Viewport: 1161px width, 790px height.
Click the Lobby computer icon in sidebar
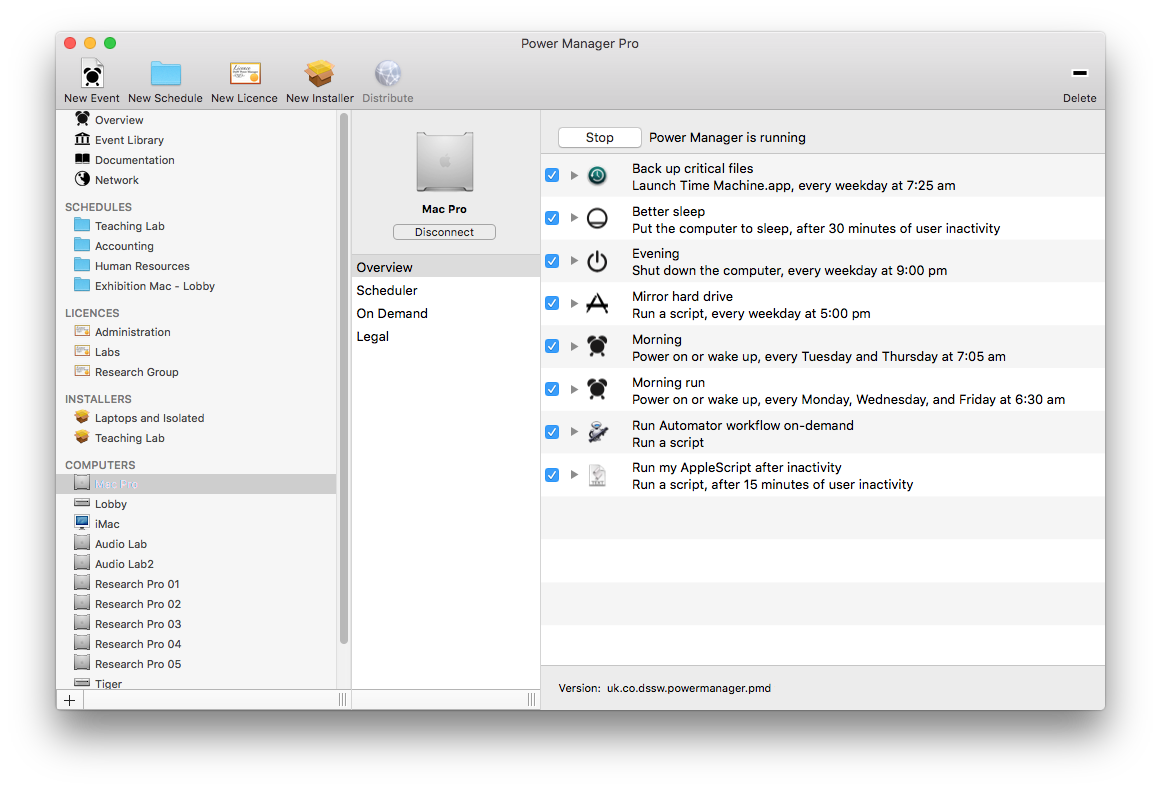click(82, 503)
